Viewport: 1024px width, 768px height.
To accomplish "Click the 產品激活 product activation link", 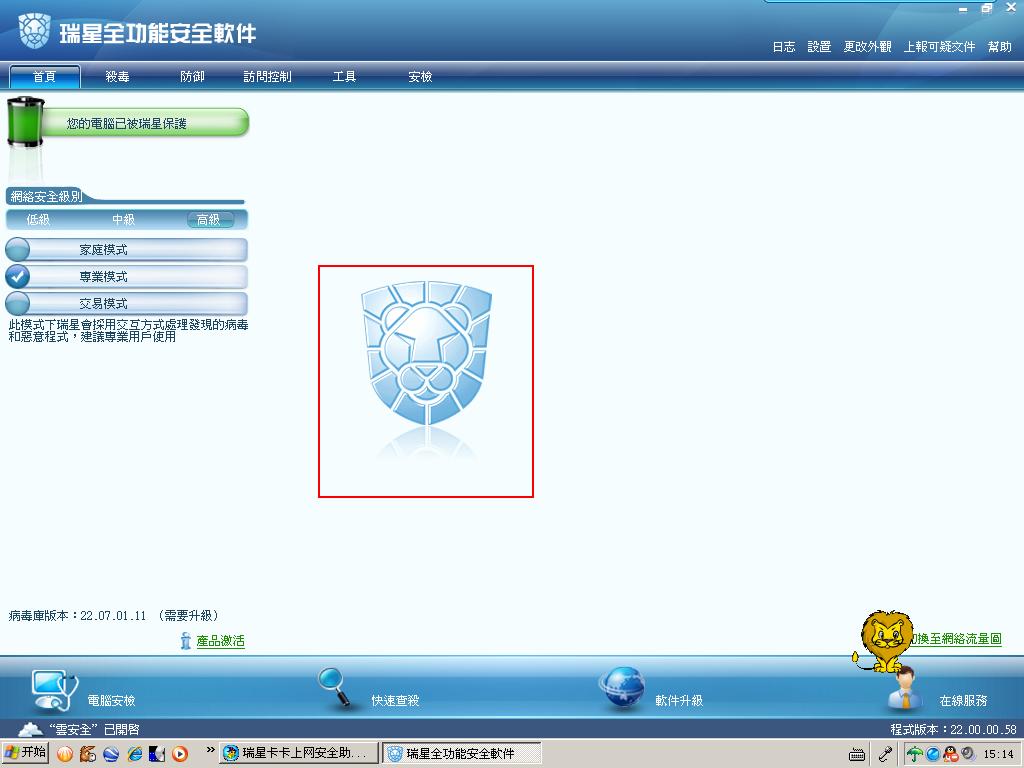I will (221, 641).
